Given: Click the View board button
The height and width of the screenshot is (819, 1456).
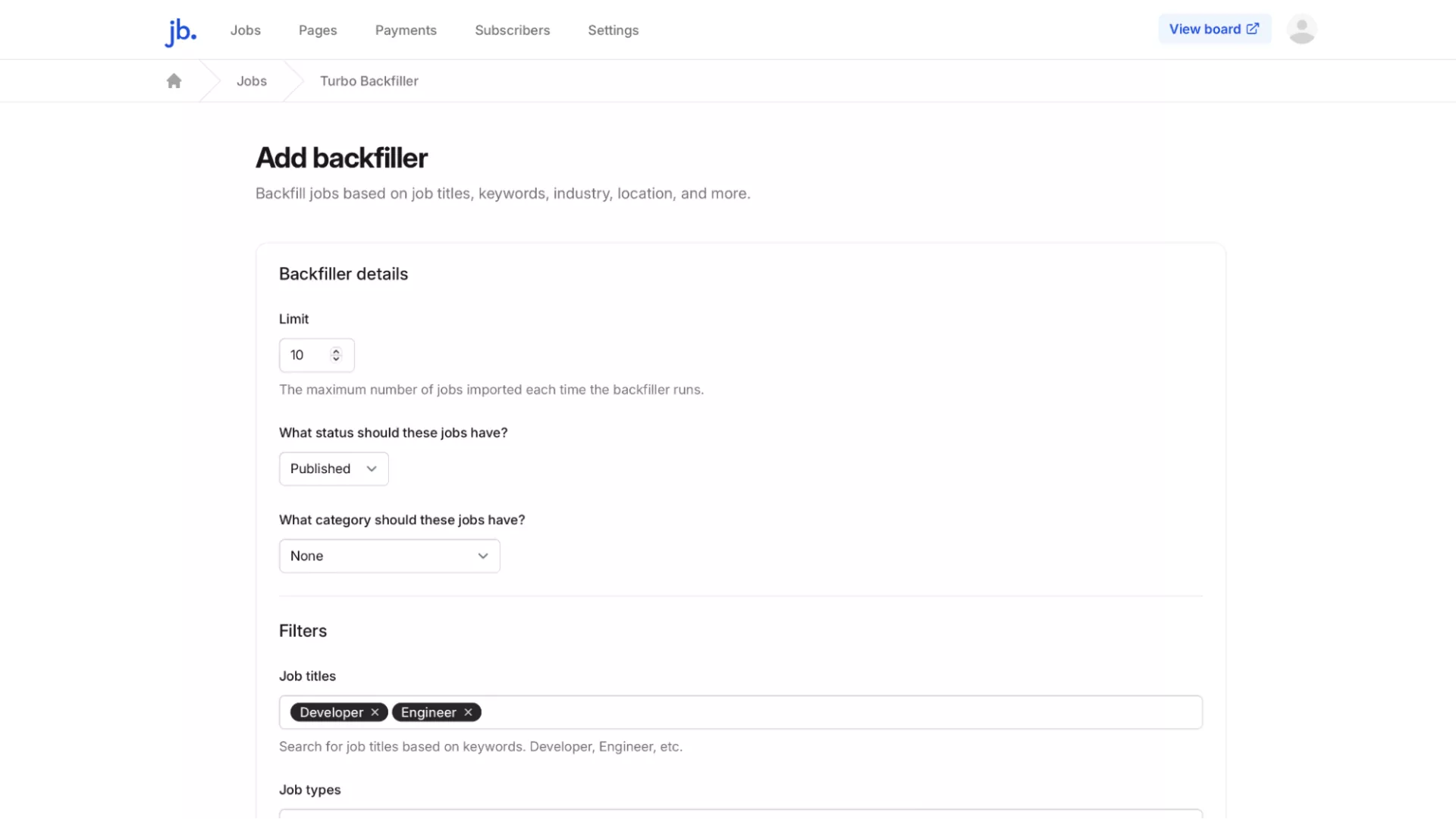Looking at the screenshot, I should pos(1214,29).
